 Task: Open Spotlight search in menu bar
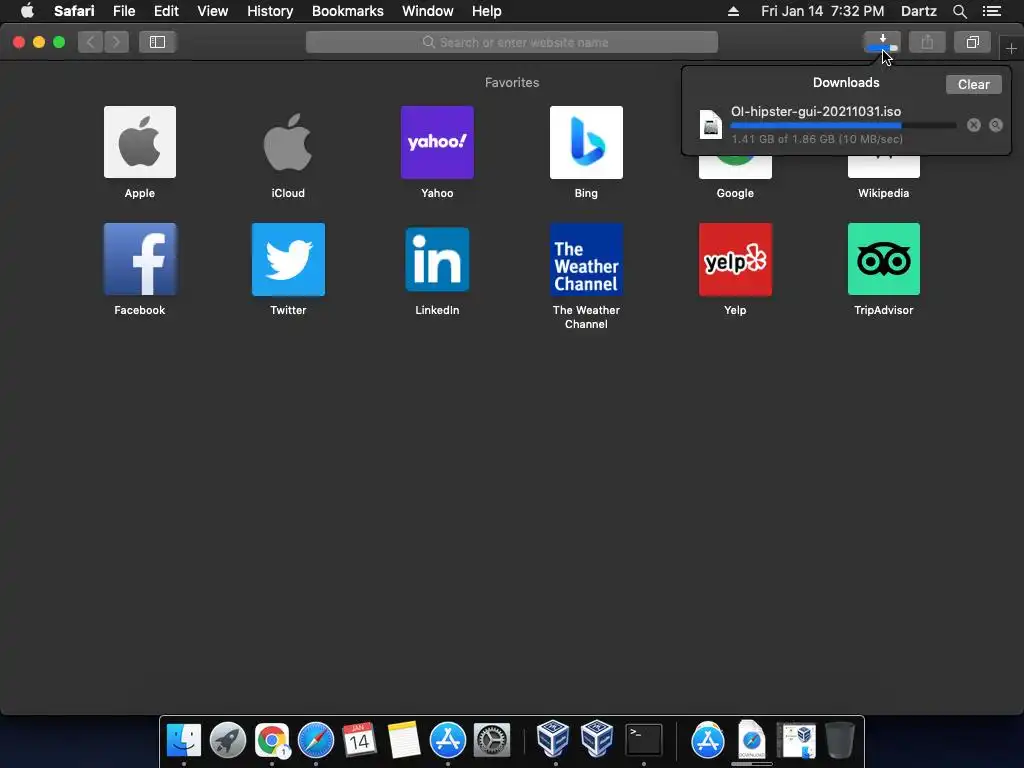pos(959,11)
